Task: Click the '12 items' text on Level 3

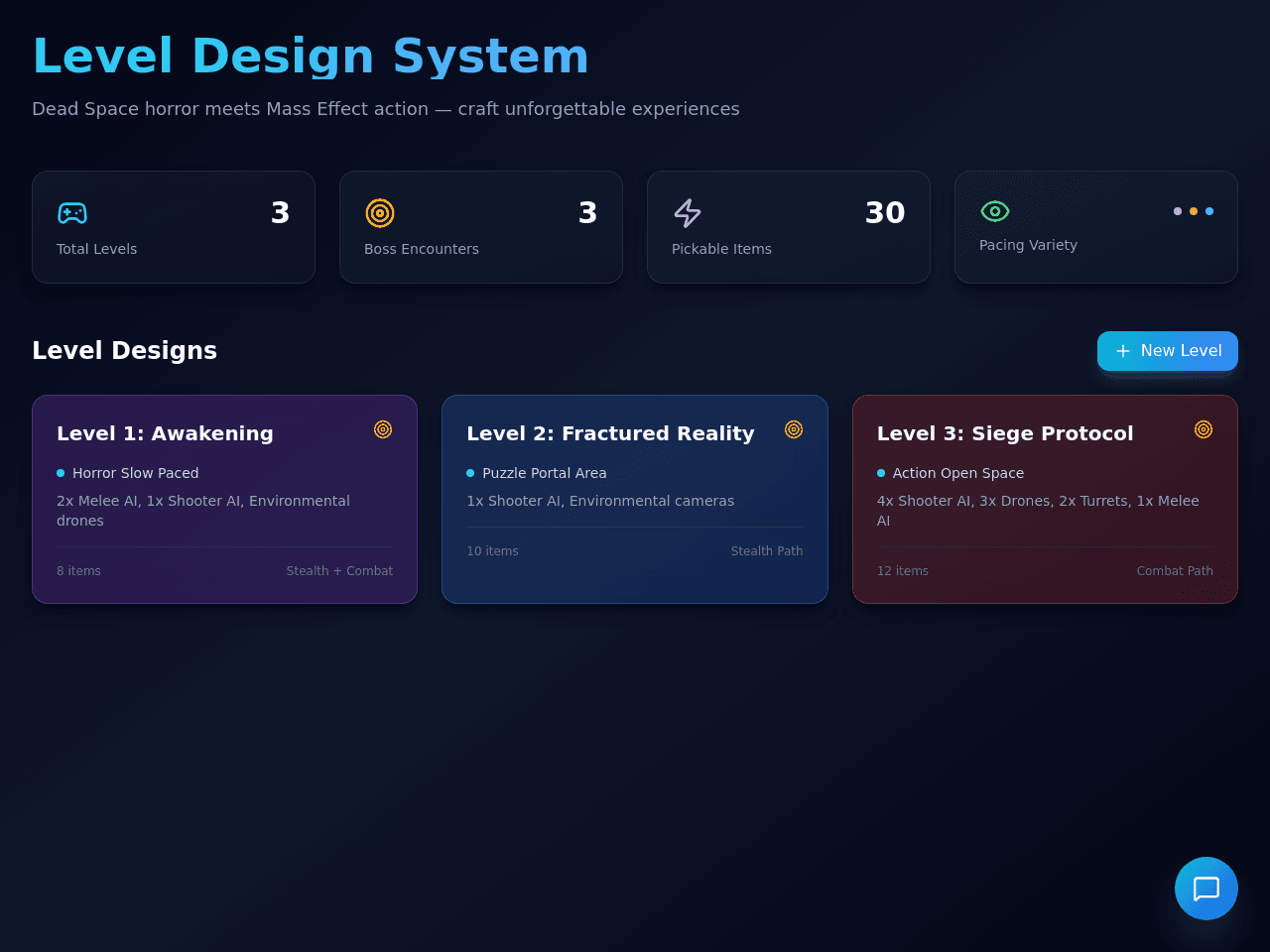Action: (x=903, y=571)
